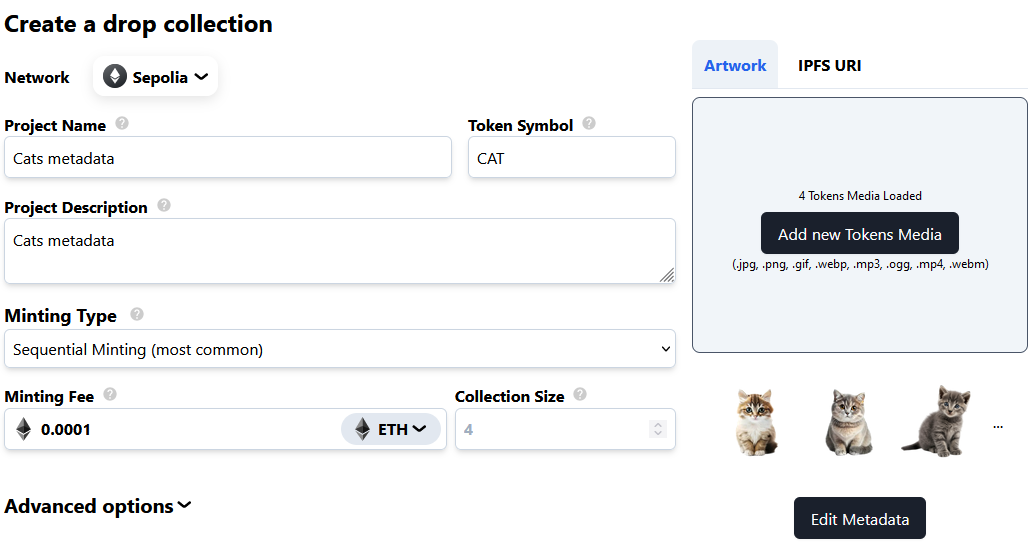Switch to the IPFS URI tab
1034x547 pixels.
point(829,65)
